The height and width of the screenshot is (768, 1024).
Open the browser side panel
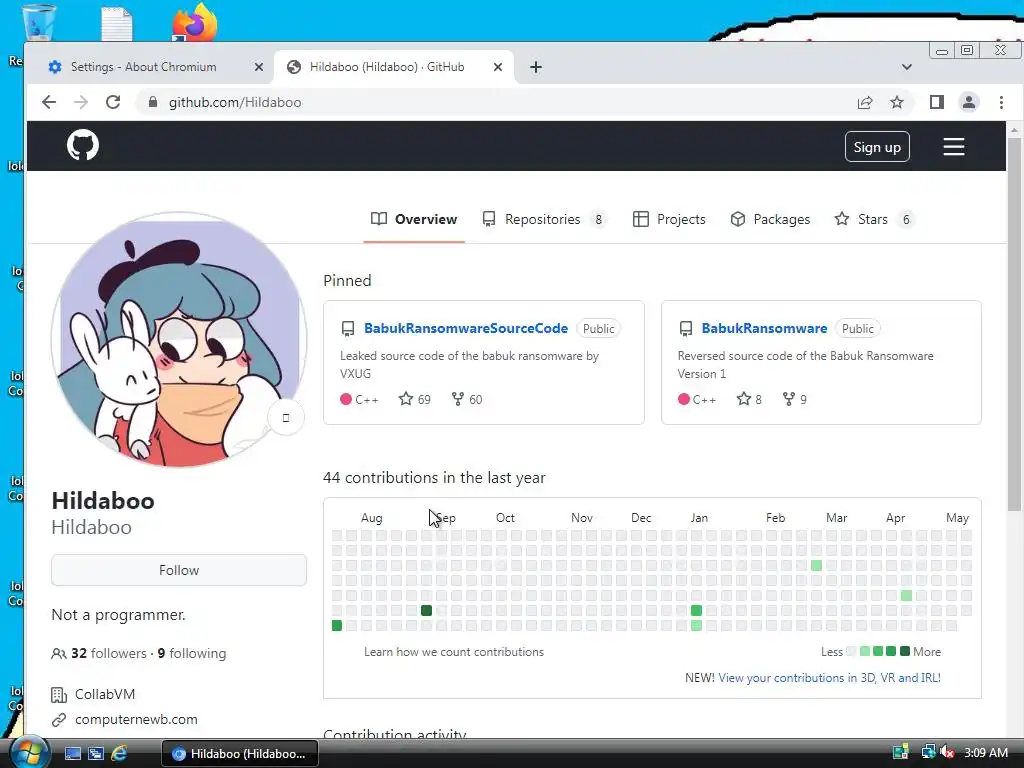tap(936, 102)
